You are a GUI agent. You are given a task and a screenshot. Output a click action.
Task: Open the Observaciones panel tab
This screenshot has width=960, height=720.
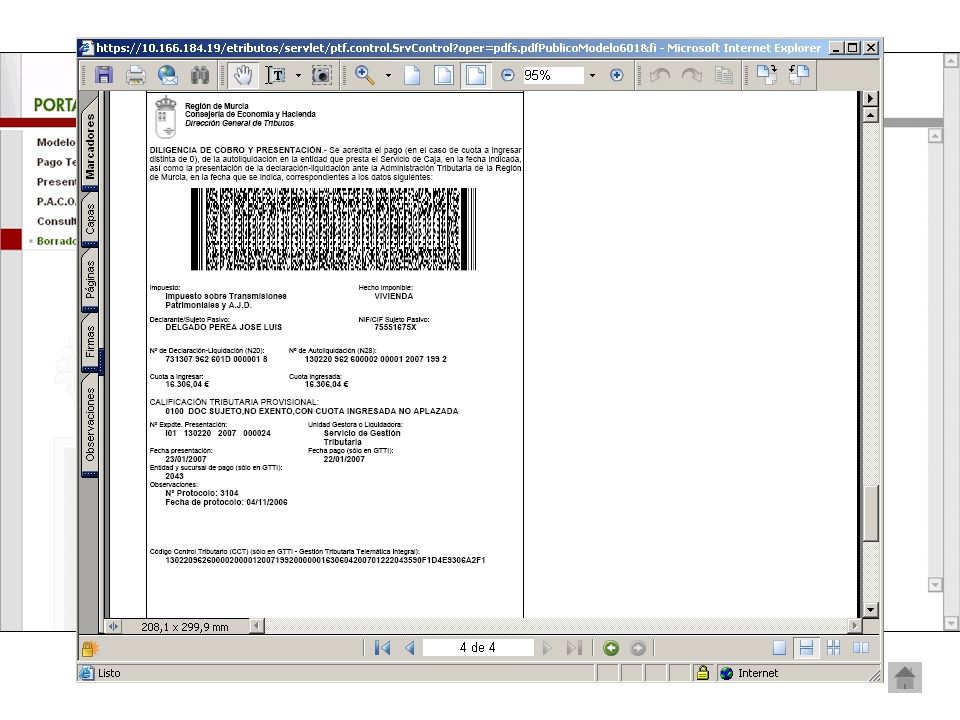(x=90, y=425)
